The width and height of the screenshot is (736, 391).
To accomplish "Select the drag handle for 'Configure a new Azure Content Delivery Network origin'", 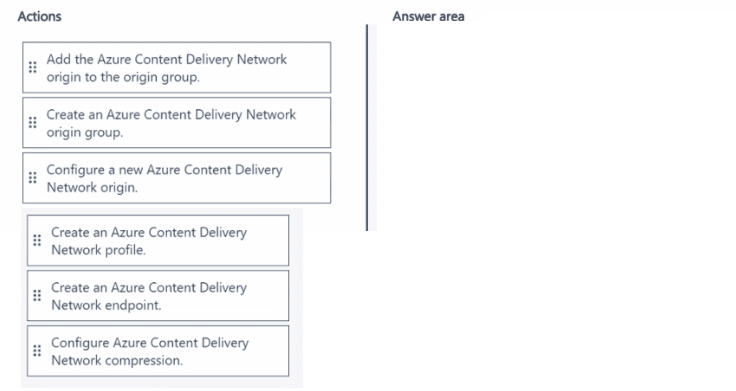I will pos(32,178).
